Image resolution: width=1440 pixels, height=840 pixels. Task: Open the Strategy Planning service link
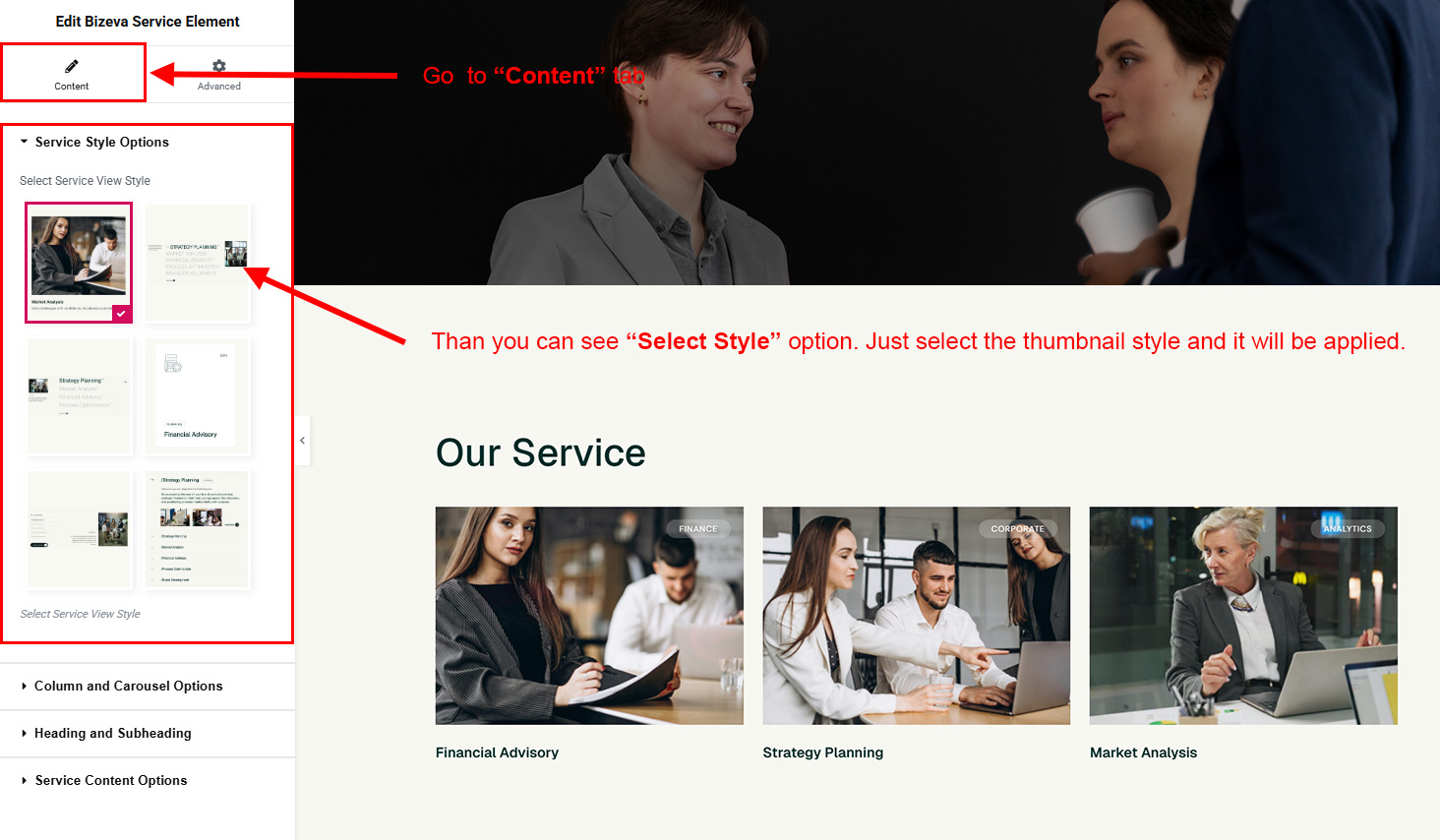[x=823, y=752]
